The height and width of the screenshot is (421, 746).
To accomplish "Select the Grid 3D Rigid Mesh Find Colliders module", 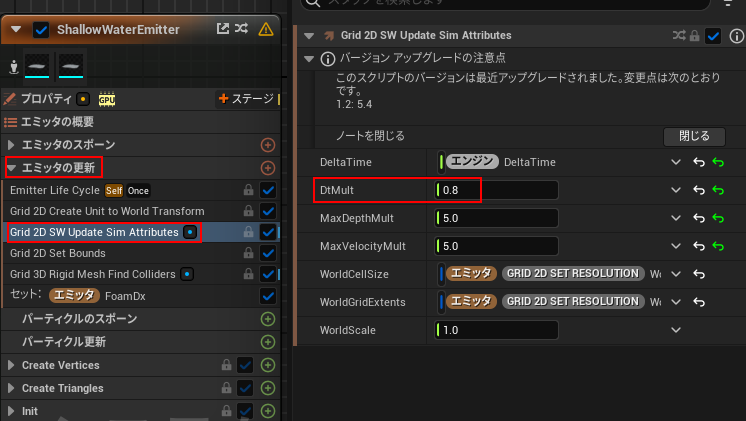I will coord(92,274).
